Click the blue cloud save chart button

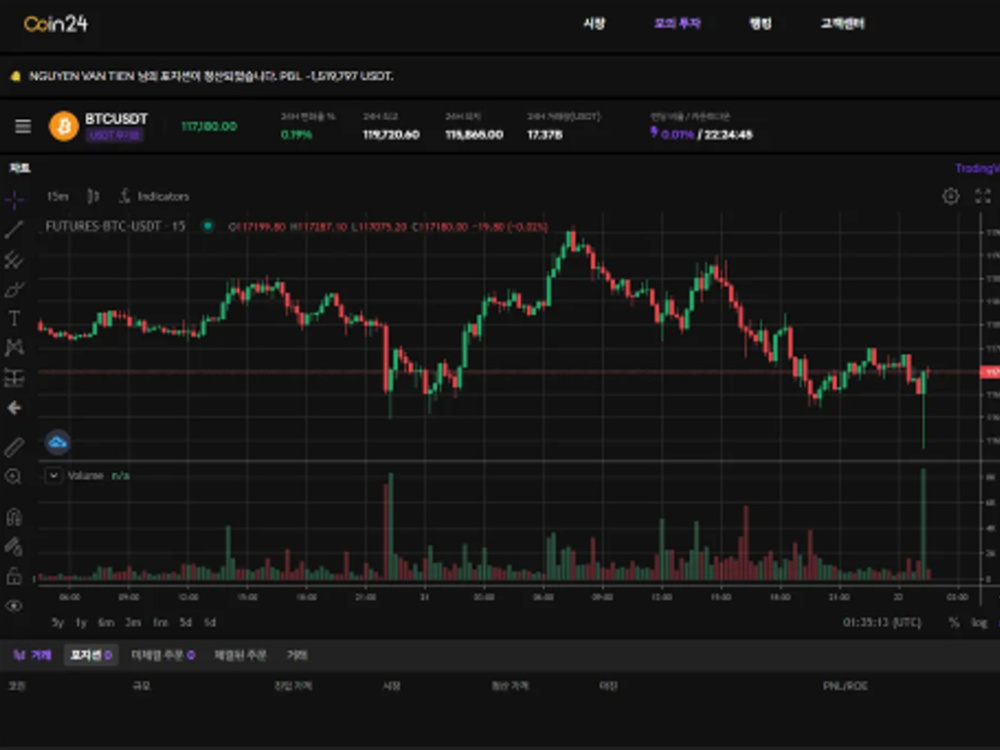click(x=57, y=442)
